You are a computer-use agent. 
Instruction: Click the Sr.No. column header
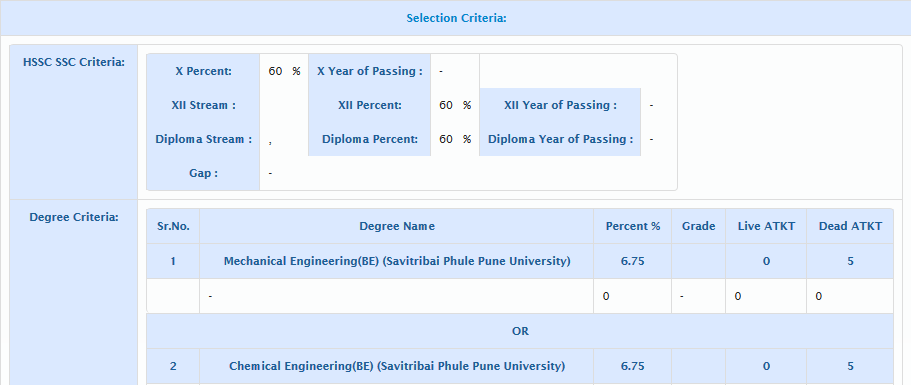(173, 226)
